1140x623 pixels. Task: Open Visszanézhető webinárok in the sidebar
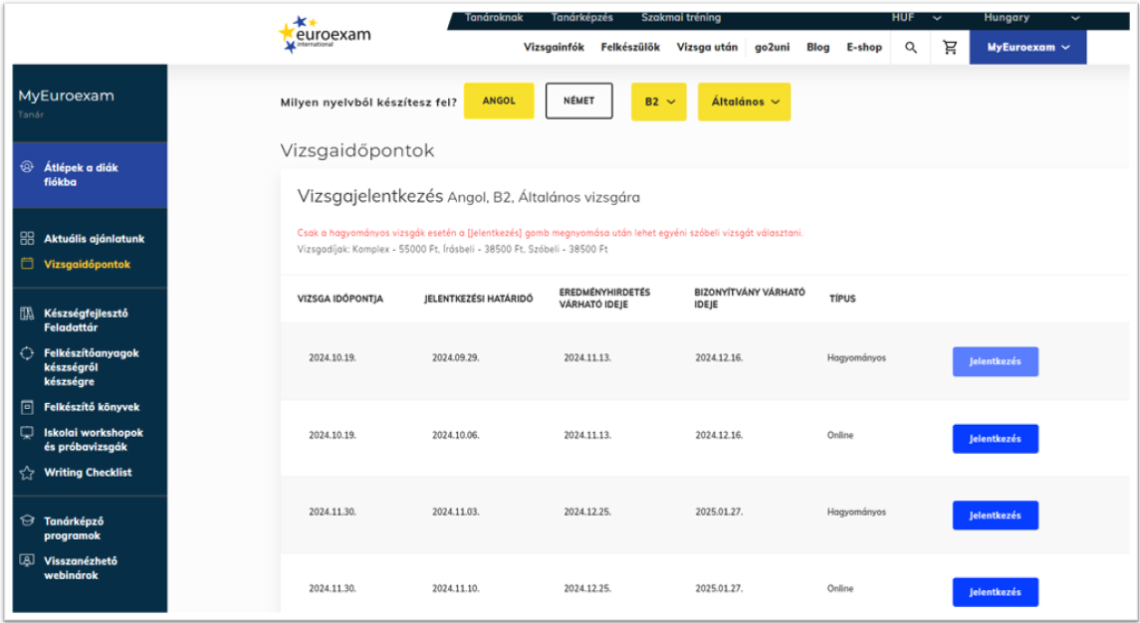pos(80,568)
